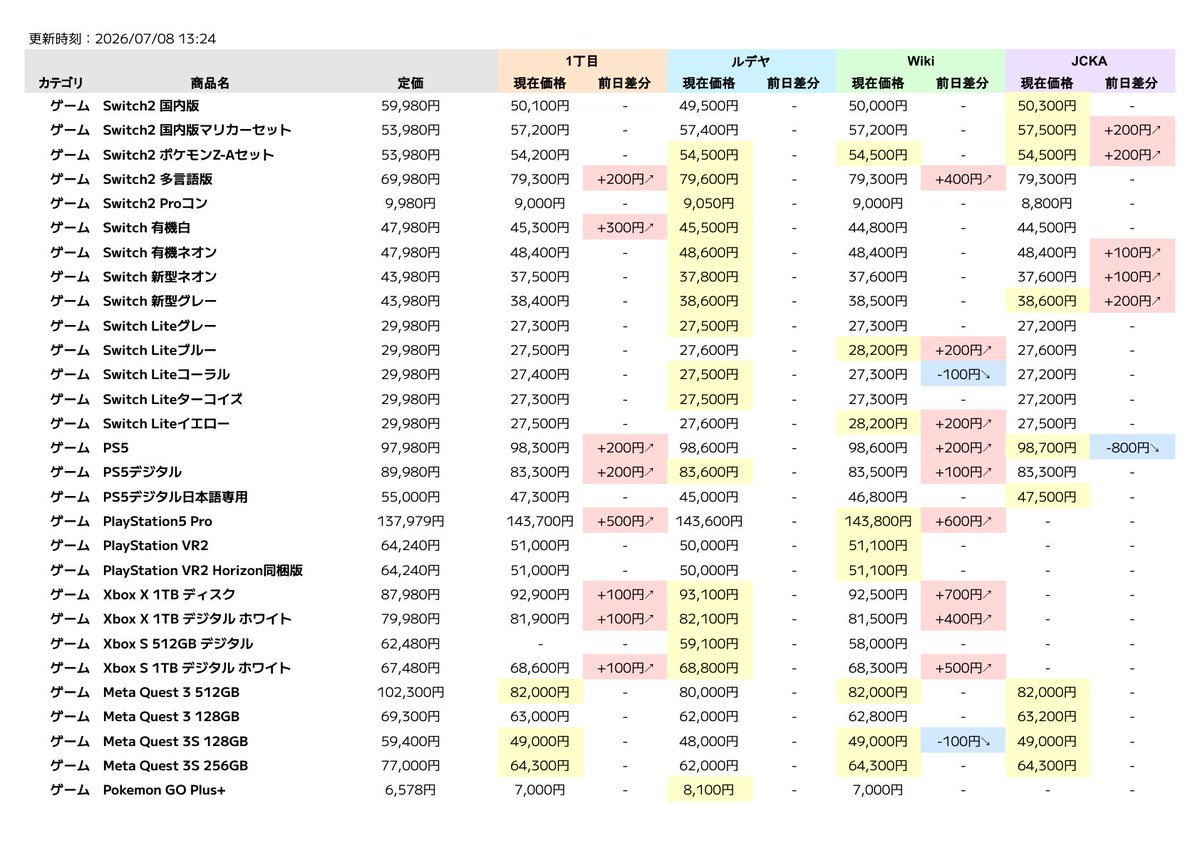Image resolution: width=1200 pixels, height=848 pixels.
Task: Click JCKA price 63,200円 for Meta Quest 3 128GB
Action: (1047, 717)
